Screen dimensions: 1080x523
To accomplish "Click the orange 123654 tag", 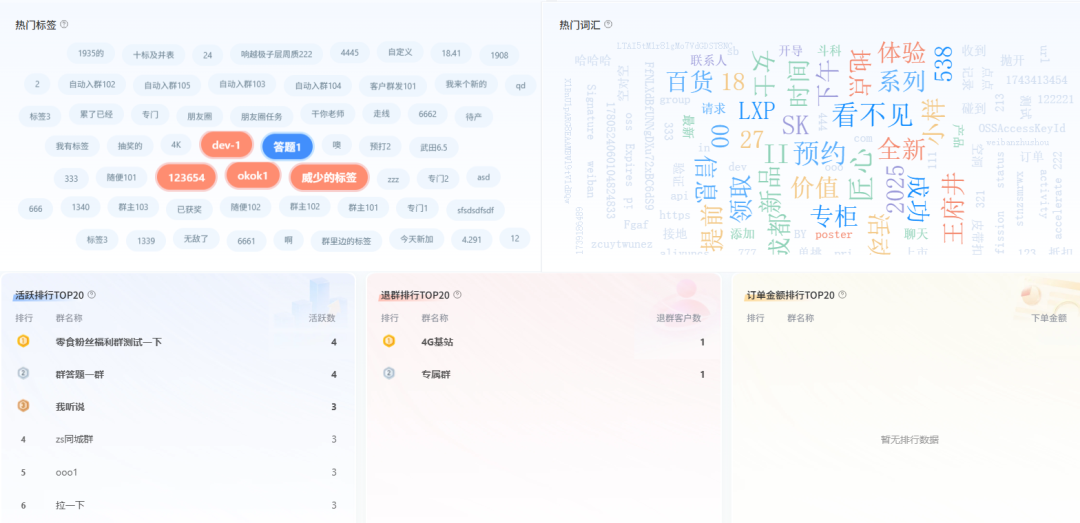I will click(x=186, y=178).
